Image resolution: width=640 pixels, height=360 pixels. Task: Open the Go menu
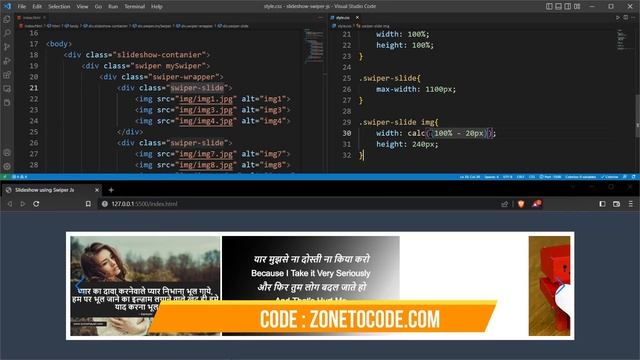tap(98, 7)
